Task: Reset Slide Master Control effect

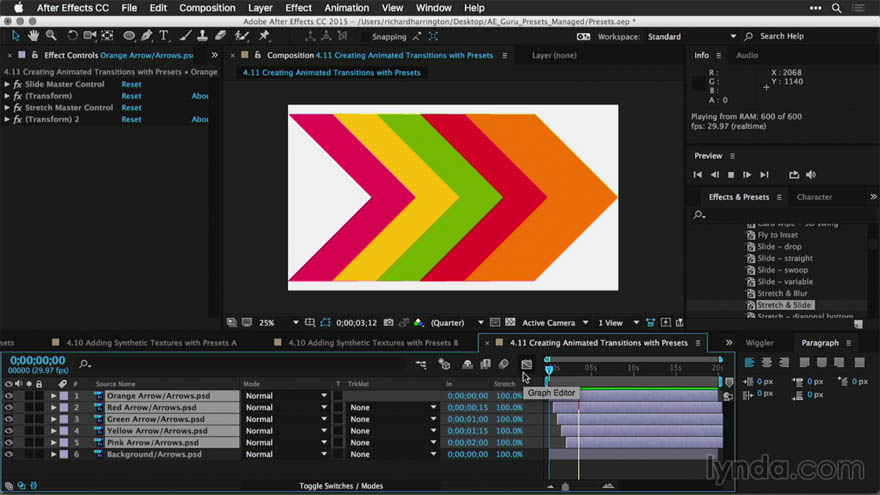Action: pos(131,84)
